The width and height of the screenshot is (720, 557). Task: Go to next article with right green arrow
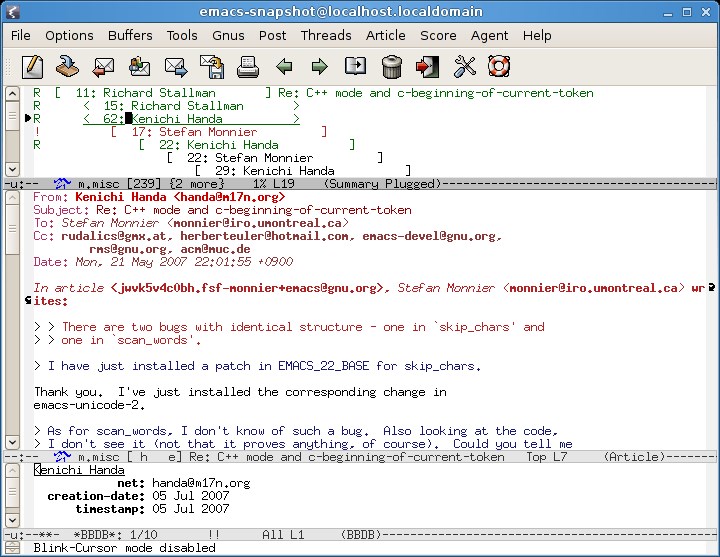(x=320, y=67)
